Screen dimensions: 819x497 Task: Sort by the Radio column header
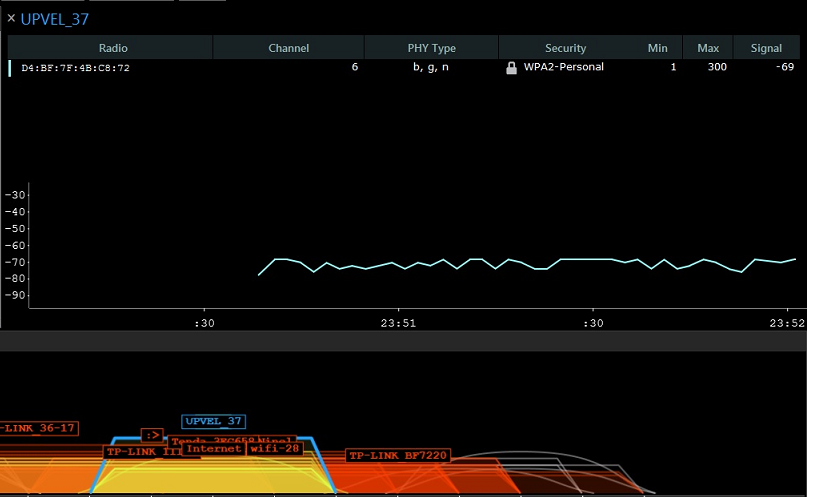pos(112,48)
